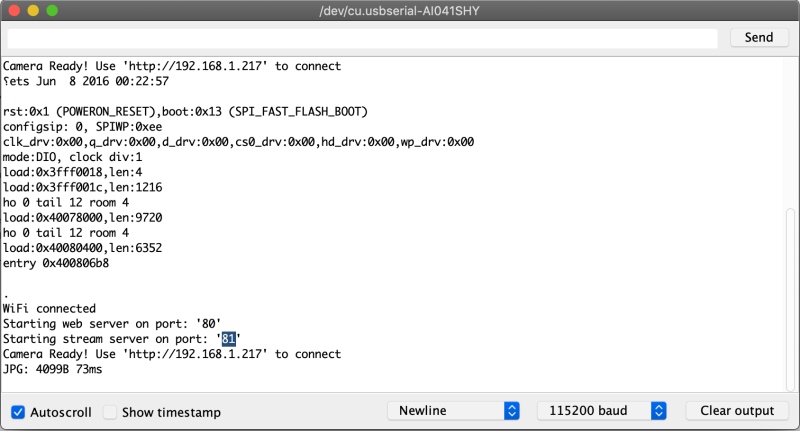Click the window title '/dev/cu.usbserial-AI041SHY'
Screen dimensions: 800x431
tap(399, 11)
